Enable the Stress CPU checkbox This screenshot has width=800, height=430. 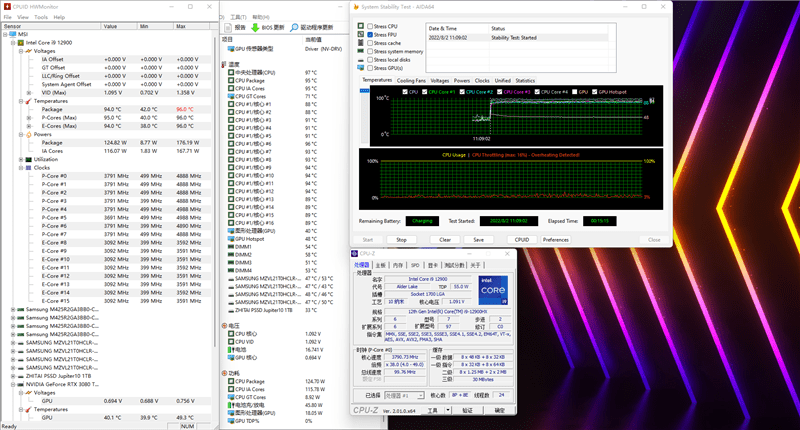(370, 26)
